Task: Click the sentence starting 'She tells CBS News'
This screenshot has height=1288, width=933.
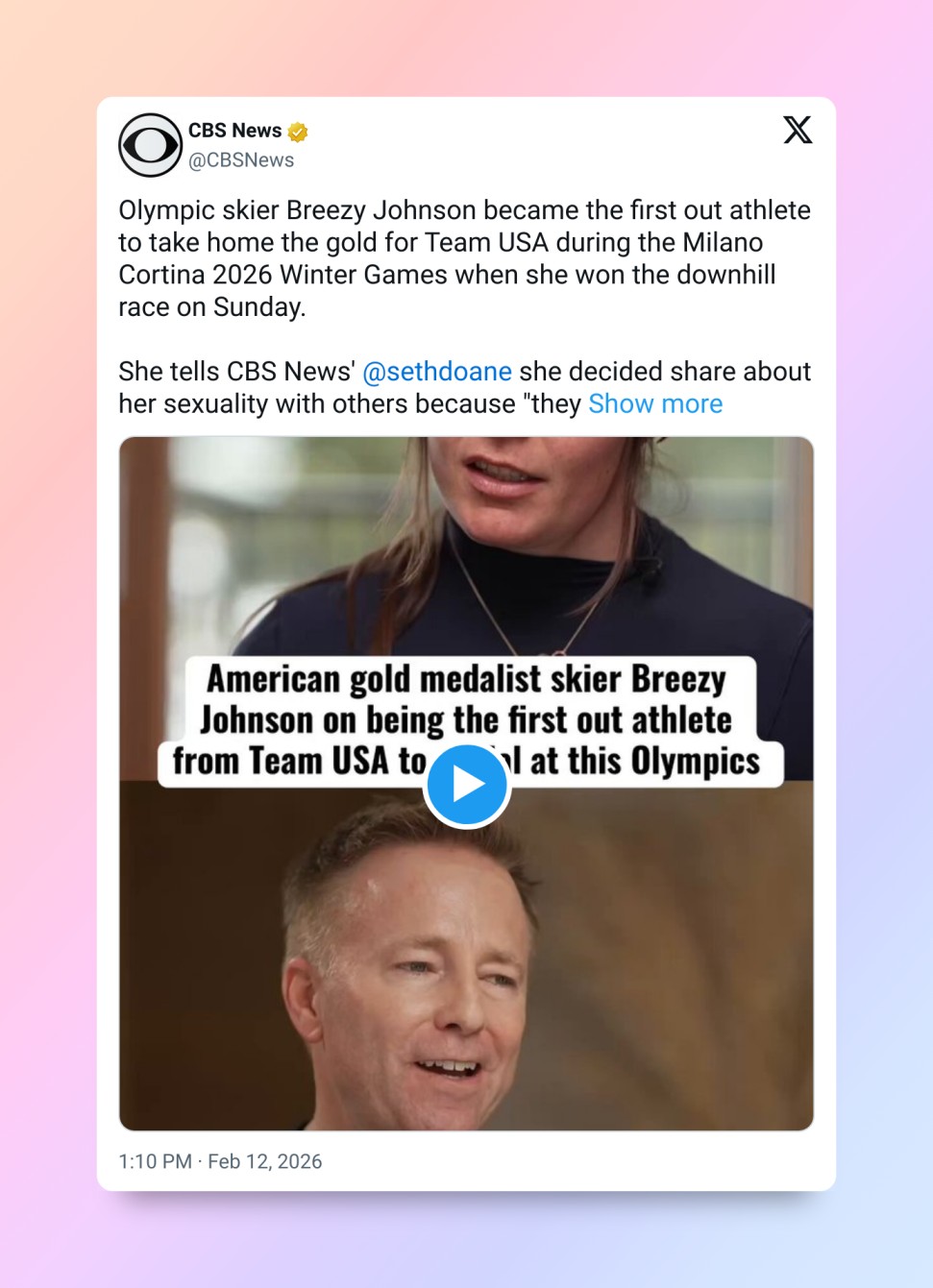Action: [x=465, y=388]
